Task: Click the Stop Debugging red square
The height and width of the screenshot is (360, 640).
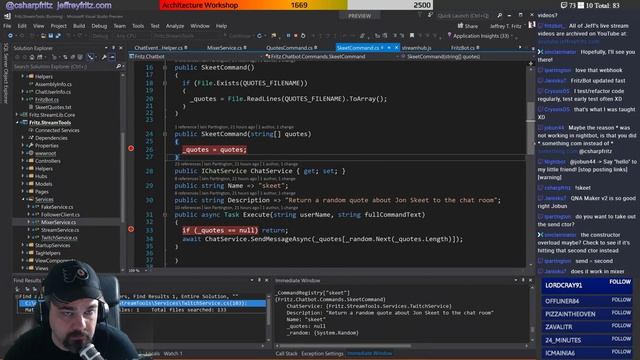Action: coord(296,36)
